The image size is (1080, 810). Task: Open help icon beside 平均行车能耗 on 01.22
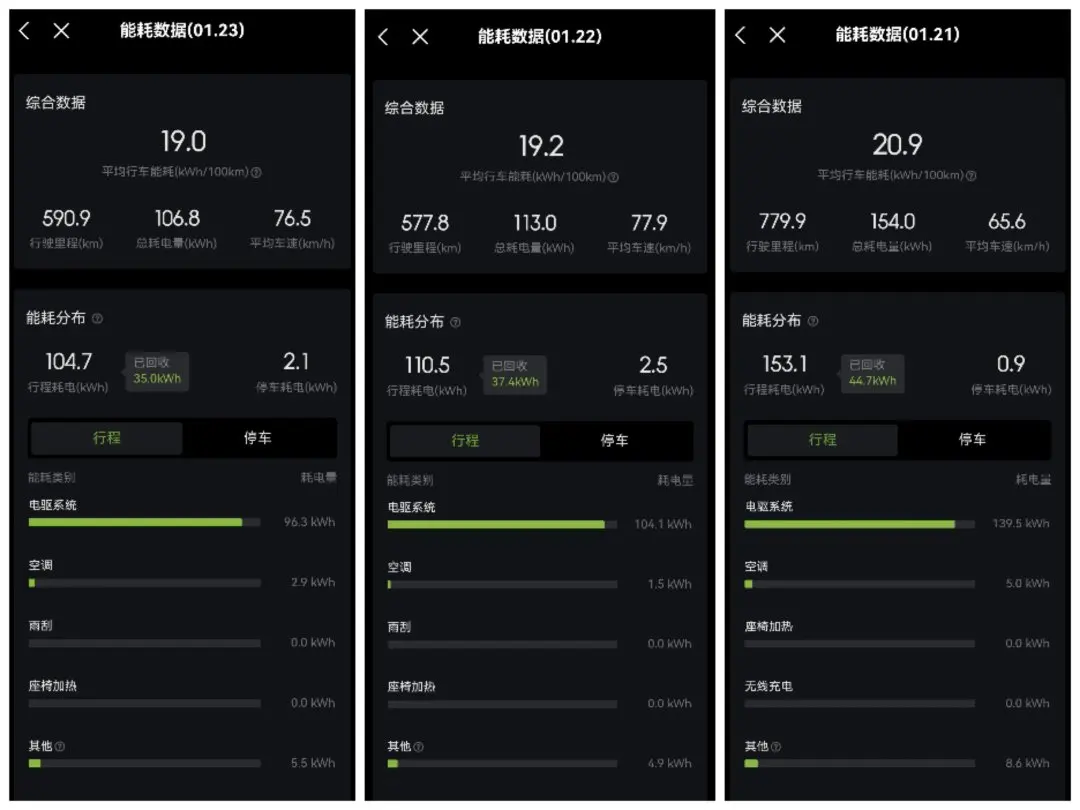(613, 178)
